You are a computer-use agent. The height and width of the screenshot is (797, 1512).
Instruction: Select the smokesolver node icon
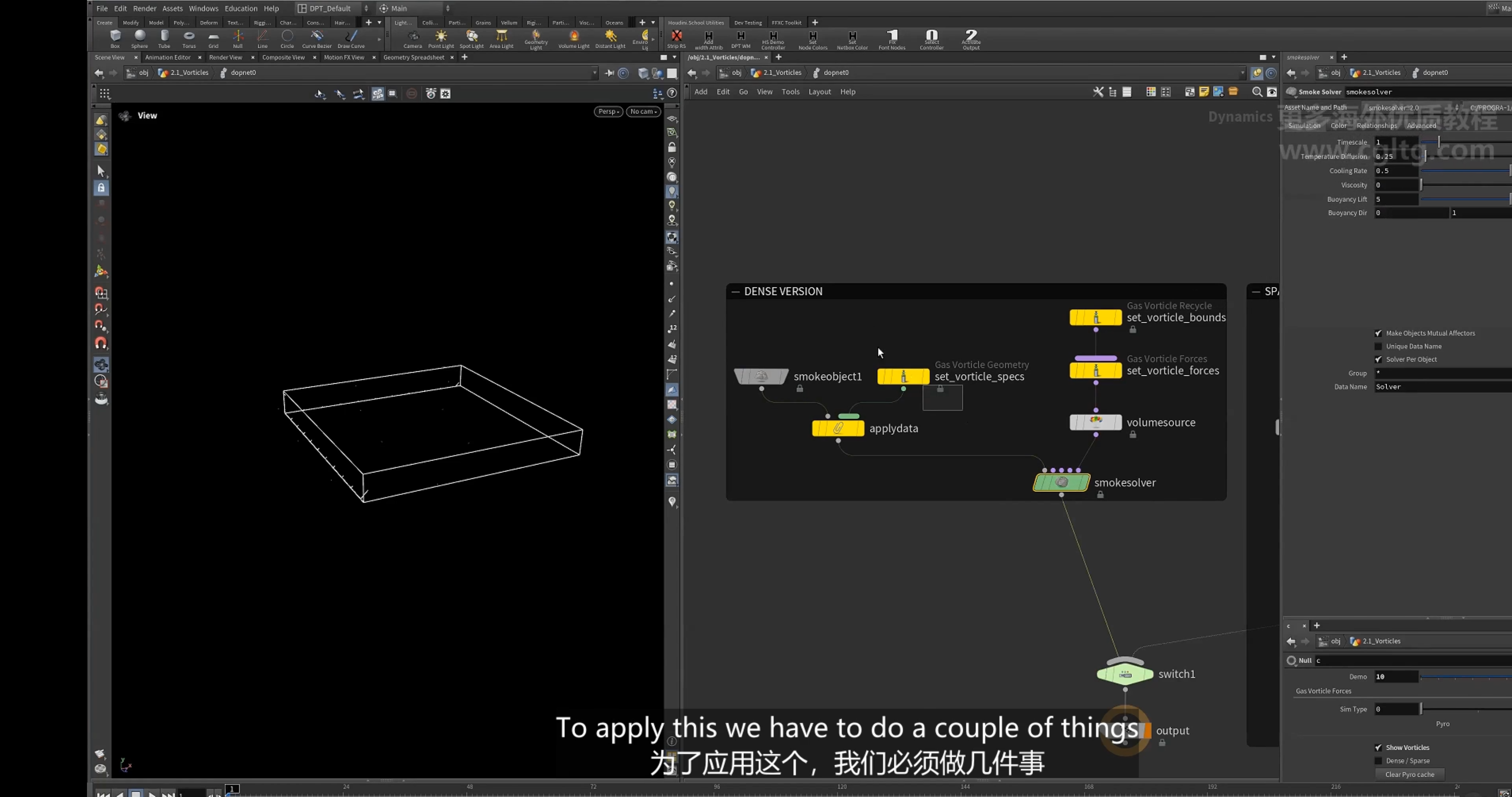pyautogui.click(x=1061, y=483)
